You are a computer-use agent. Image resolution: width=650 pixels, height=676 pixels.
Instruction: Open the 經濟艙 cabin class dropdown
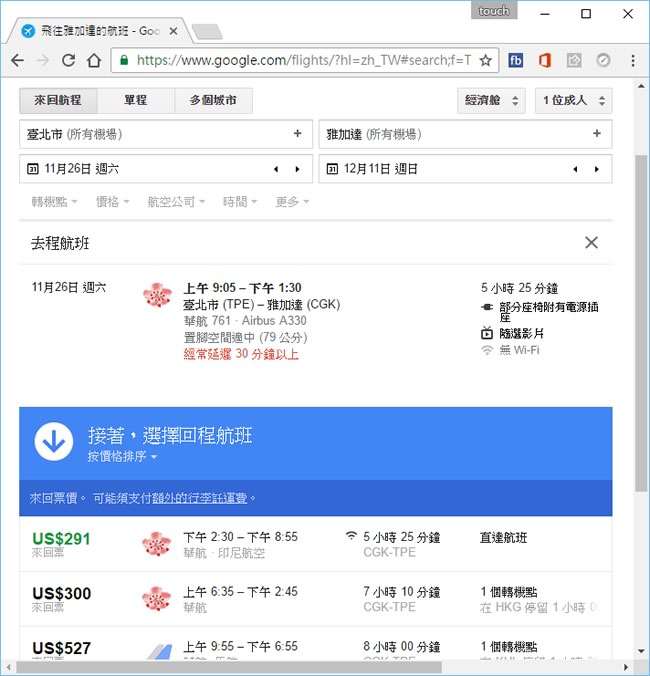click(491, 101)
